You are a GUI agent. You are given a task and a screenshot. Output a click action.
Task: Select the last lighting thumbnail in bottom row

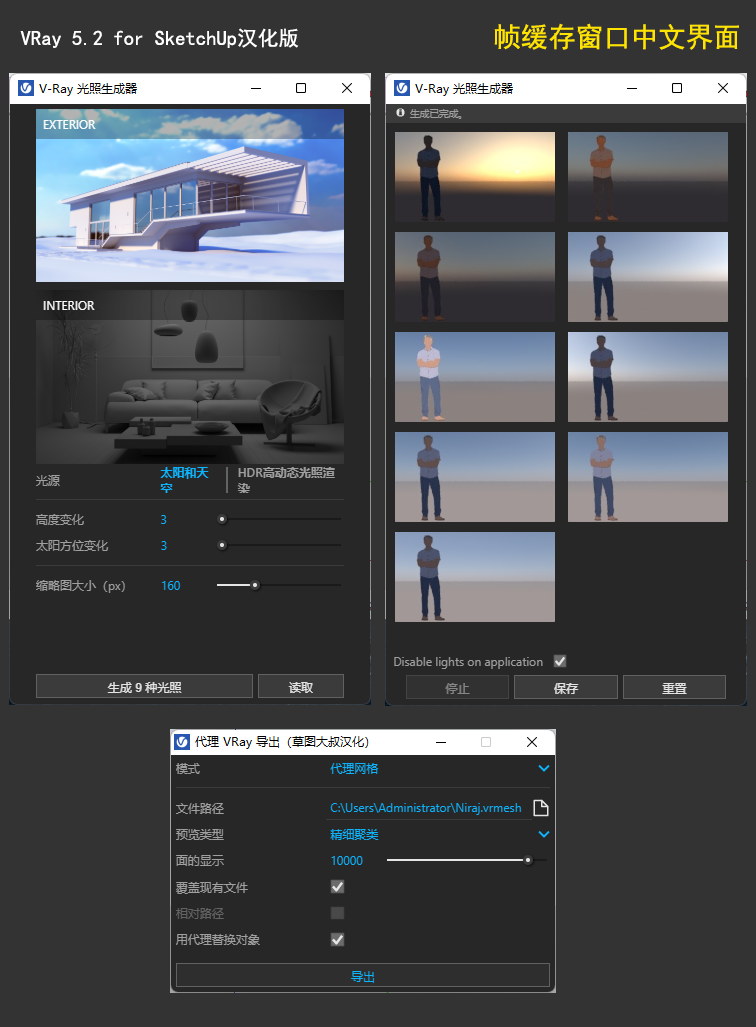coord(475,576)
